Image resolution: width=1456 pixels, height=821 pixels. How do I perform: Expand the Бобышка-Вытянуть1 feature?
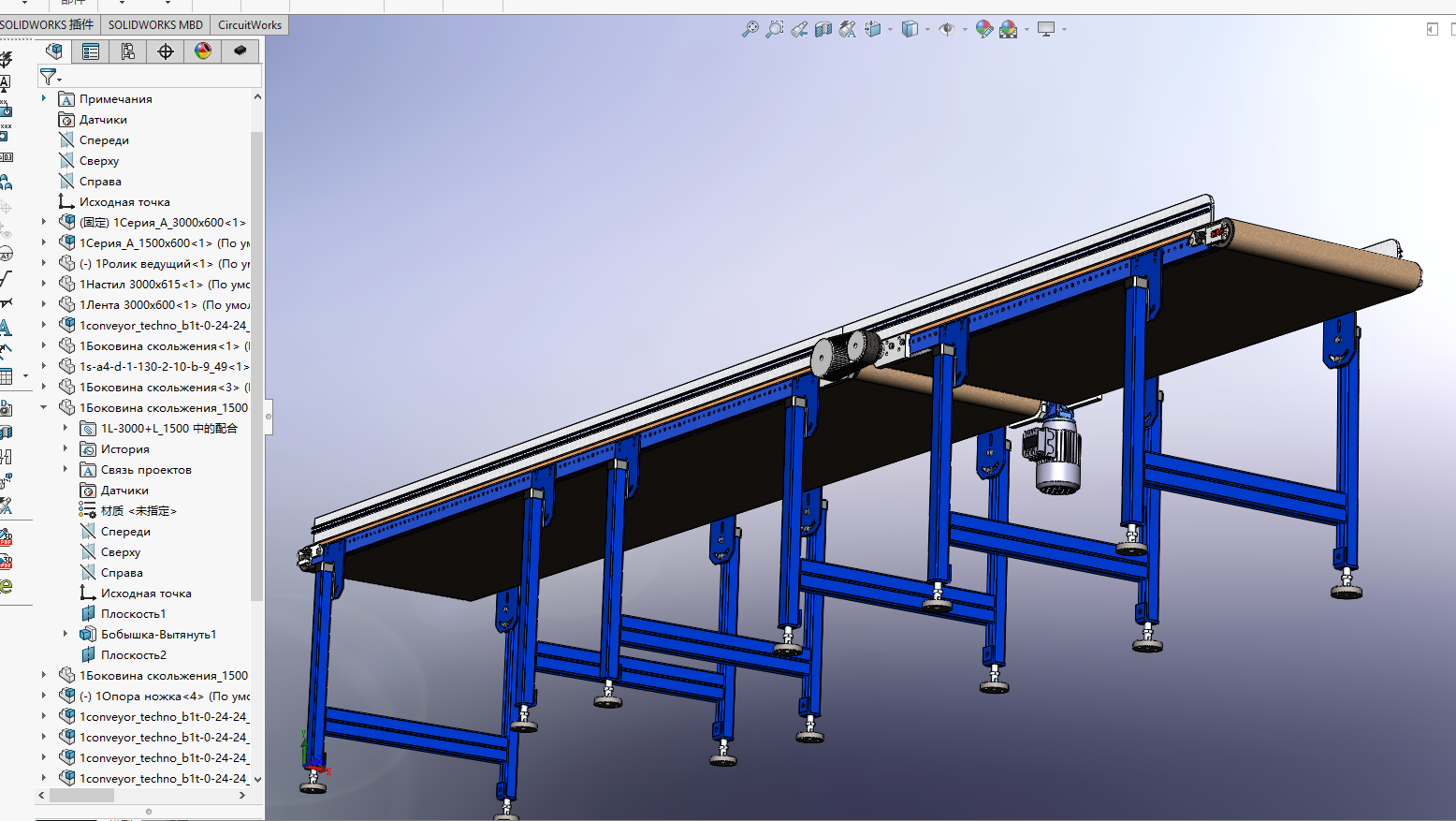coord(66,634)
